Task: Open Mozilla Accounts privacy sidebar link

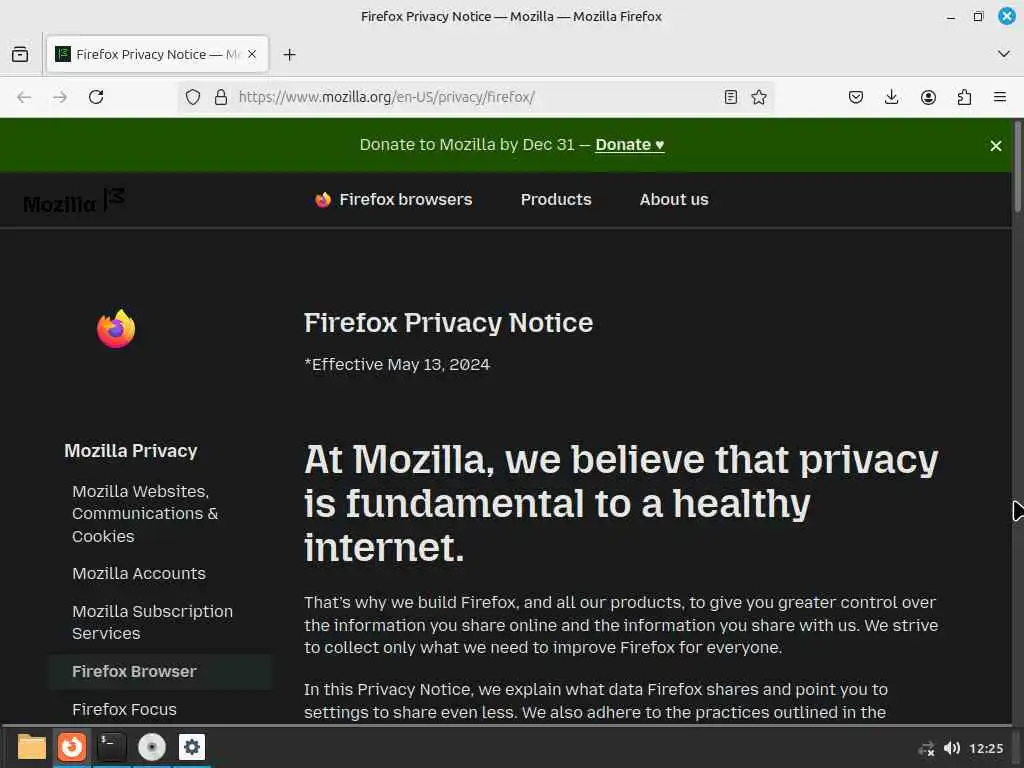Action: pyautogui.click(x=139, y=574)
